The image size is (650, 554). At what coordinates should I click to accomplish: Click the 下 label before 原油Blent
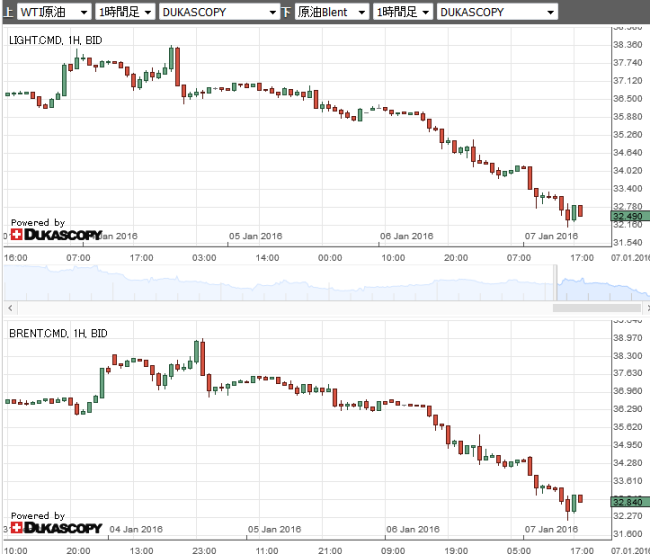coord(287,12)
